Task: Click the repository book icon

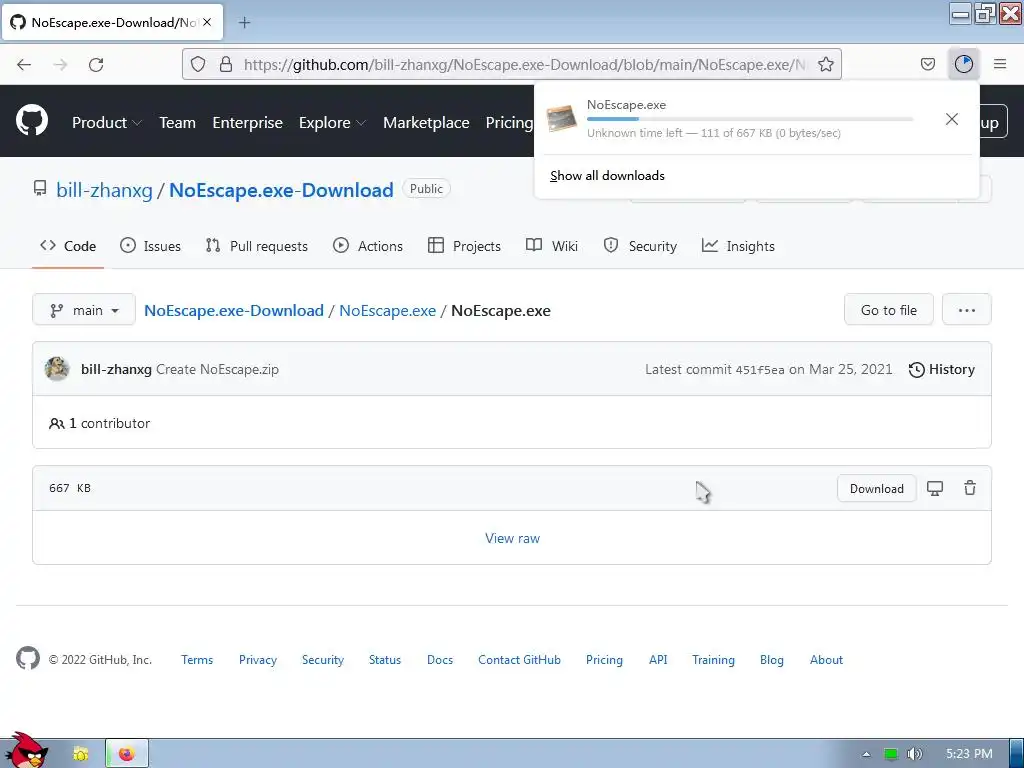Action: point(40,189)
